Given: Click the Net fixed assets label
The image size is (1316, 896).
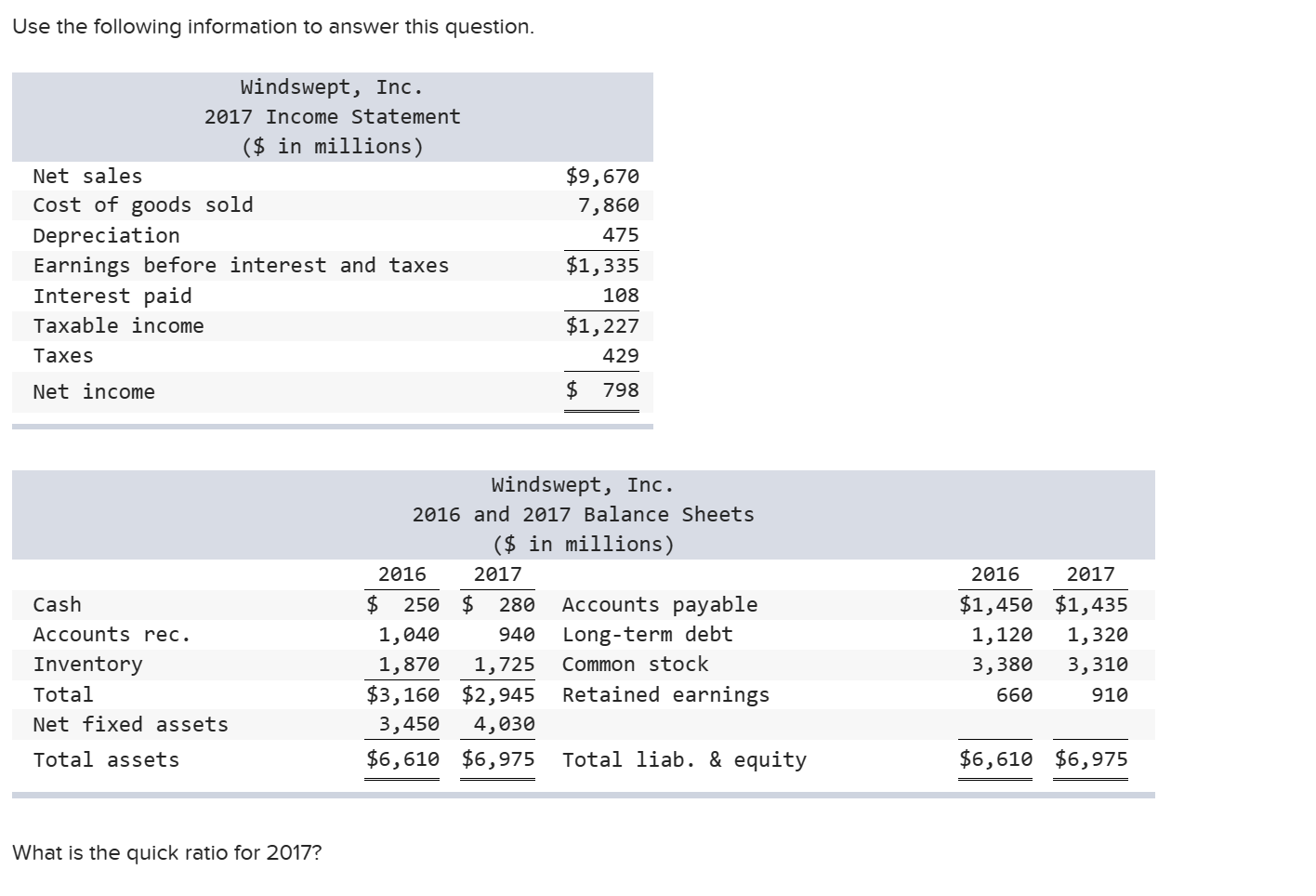Looking at the screenshot, I should (x=130, y=725).
